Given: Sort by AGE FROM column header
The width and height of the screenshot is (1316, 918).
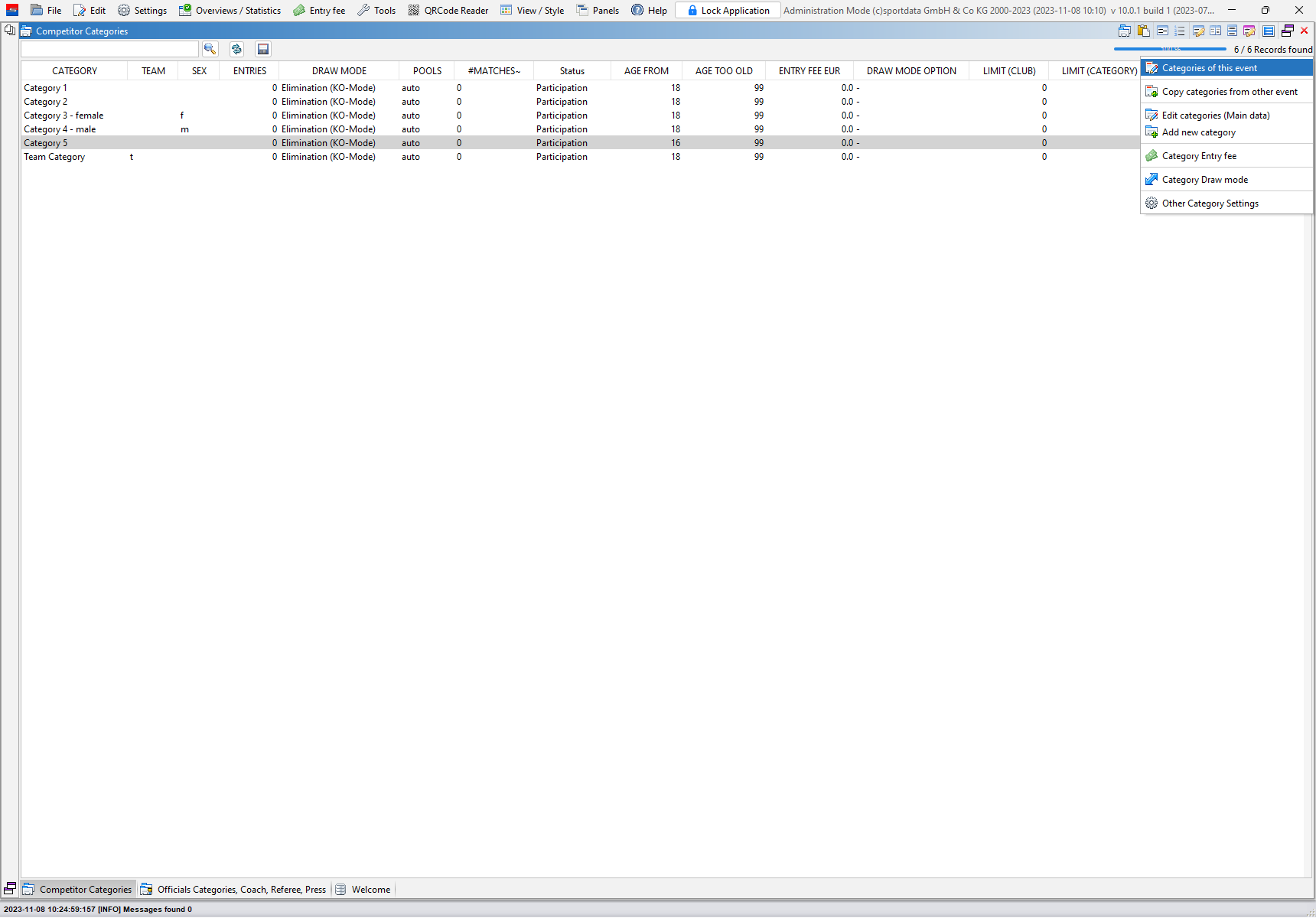Looking at the screenshot, I should pos(647,71).
